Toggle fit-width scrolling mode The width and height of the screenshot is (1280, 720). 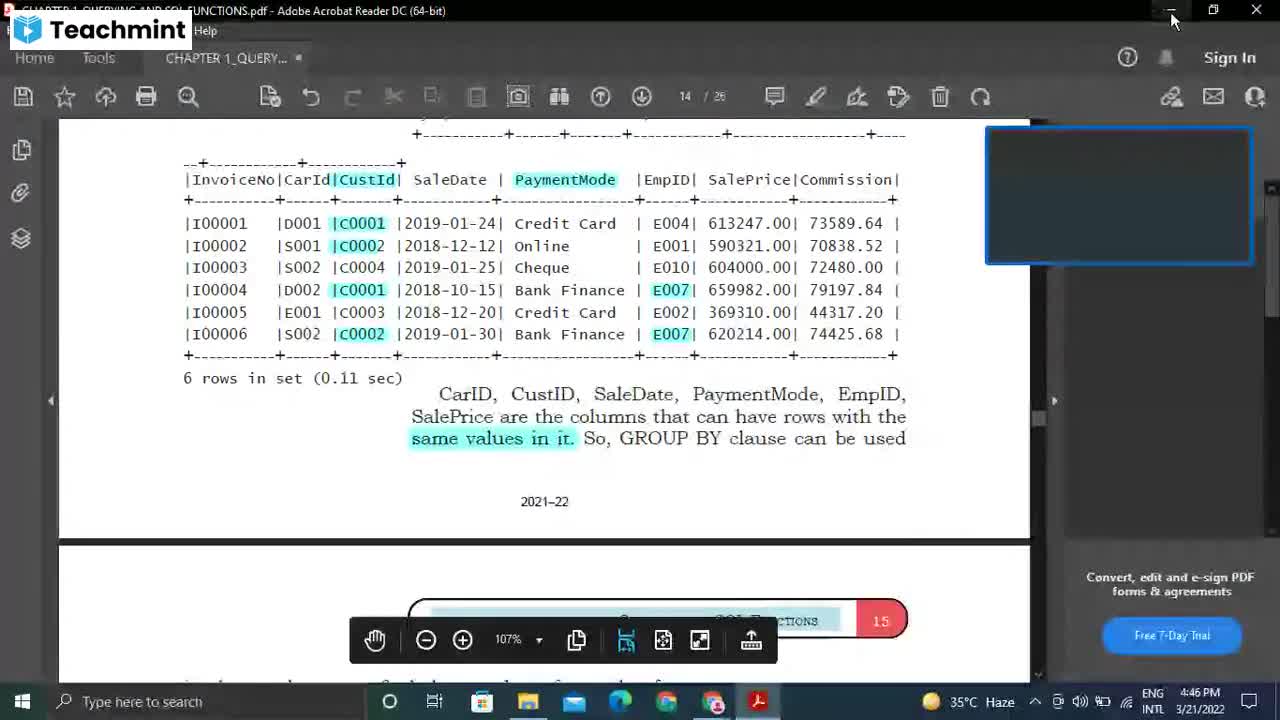pos(626,640)
